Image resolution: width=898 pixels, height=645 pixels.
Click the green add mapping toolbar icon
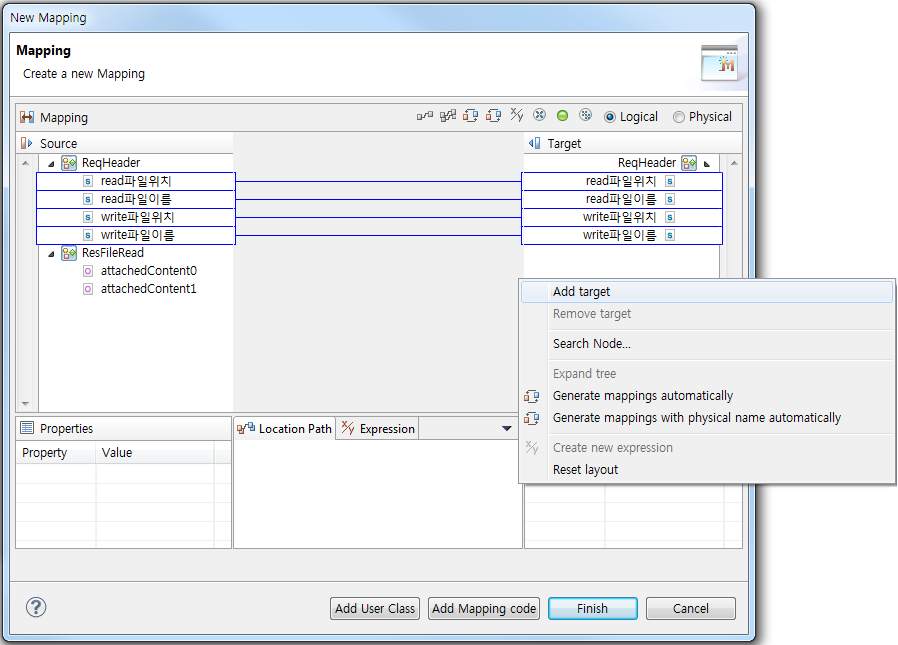pos(562,115)
